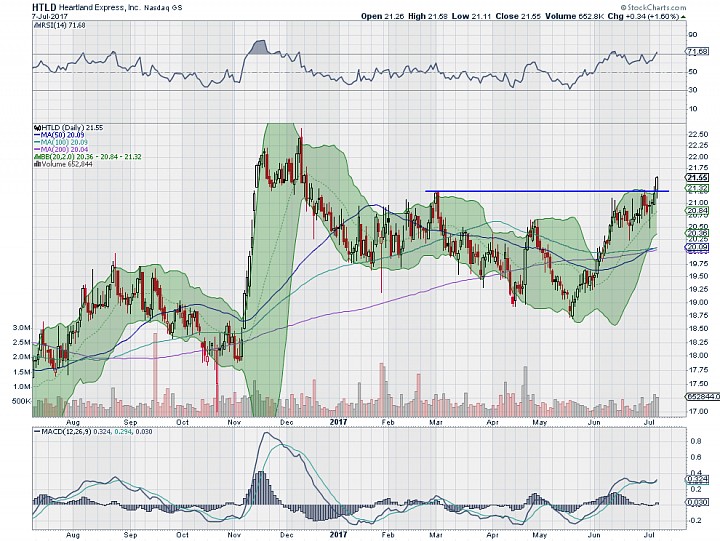This screenshot has width=720, height=541.
Task: Click the 2017 label under price panel
Action: tap(338, 422)
